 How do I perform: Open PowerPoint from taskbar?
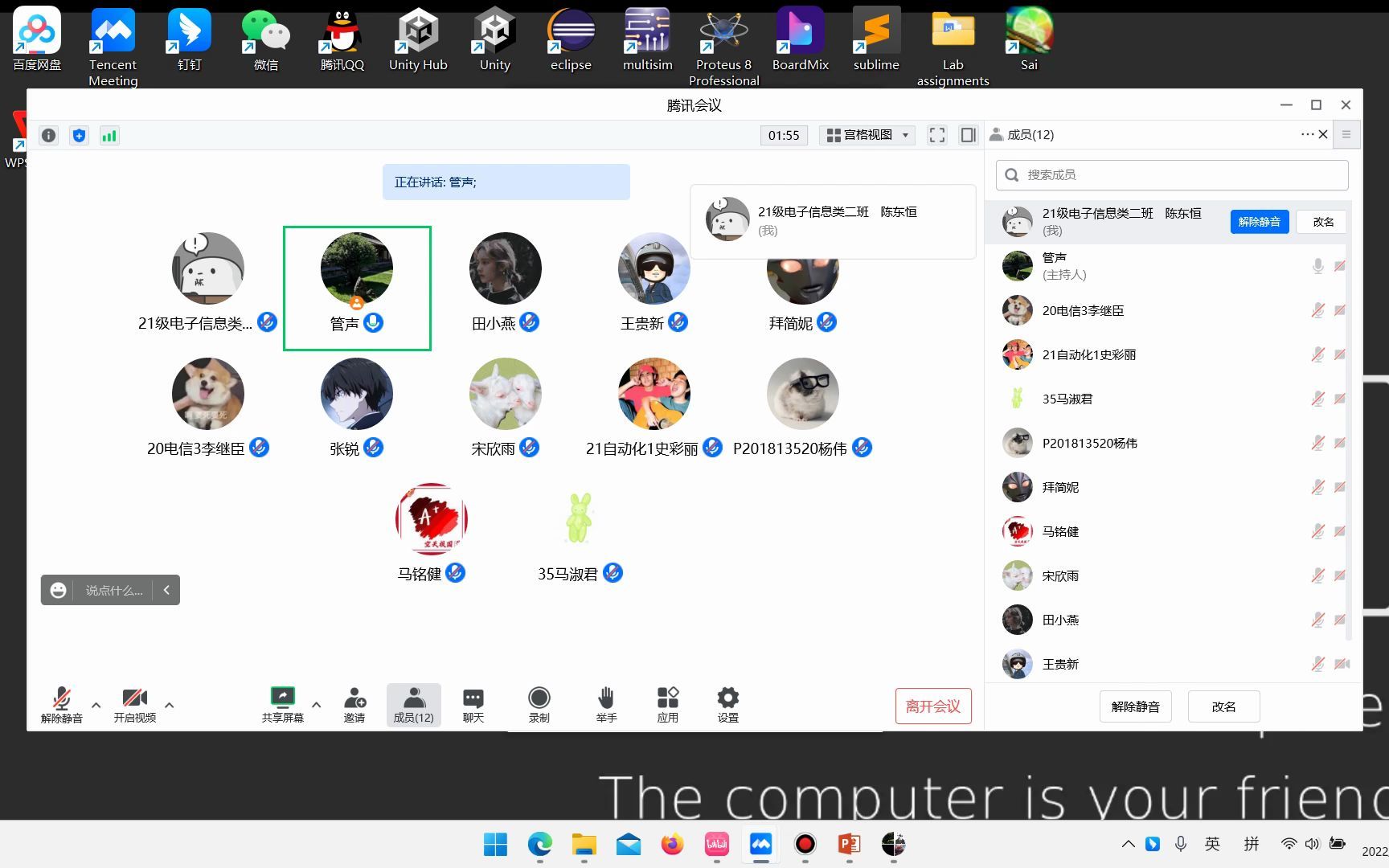tap(849, 844)
